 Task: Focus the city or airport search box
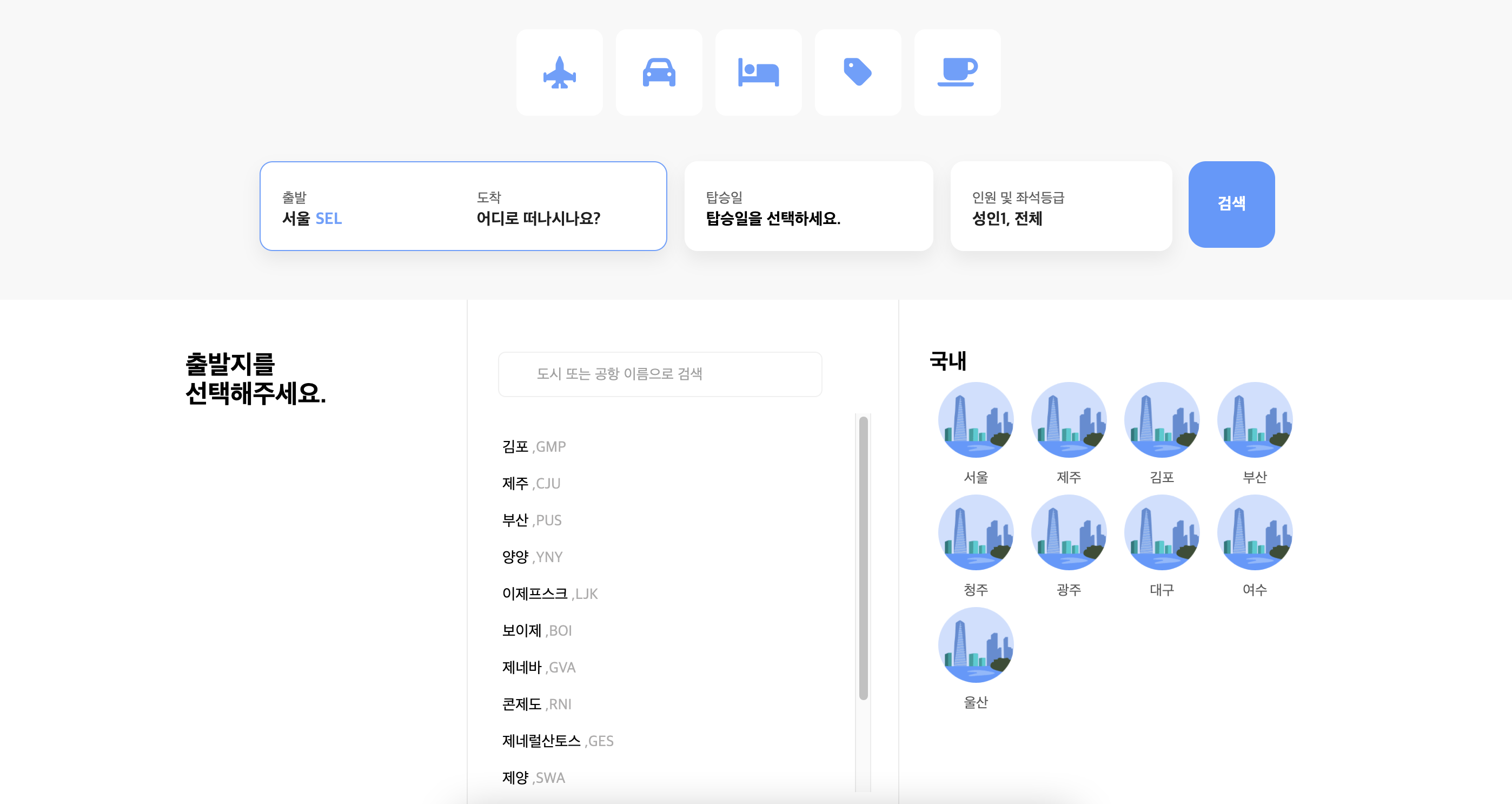pyautogui.click(x=660, y=374)
